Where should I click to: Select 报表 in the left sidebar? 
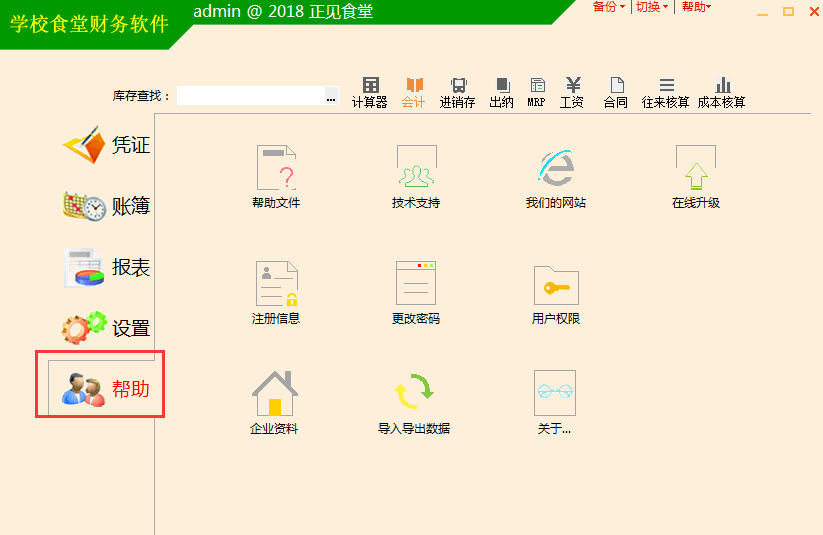click(107, 267)
